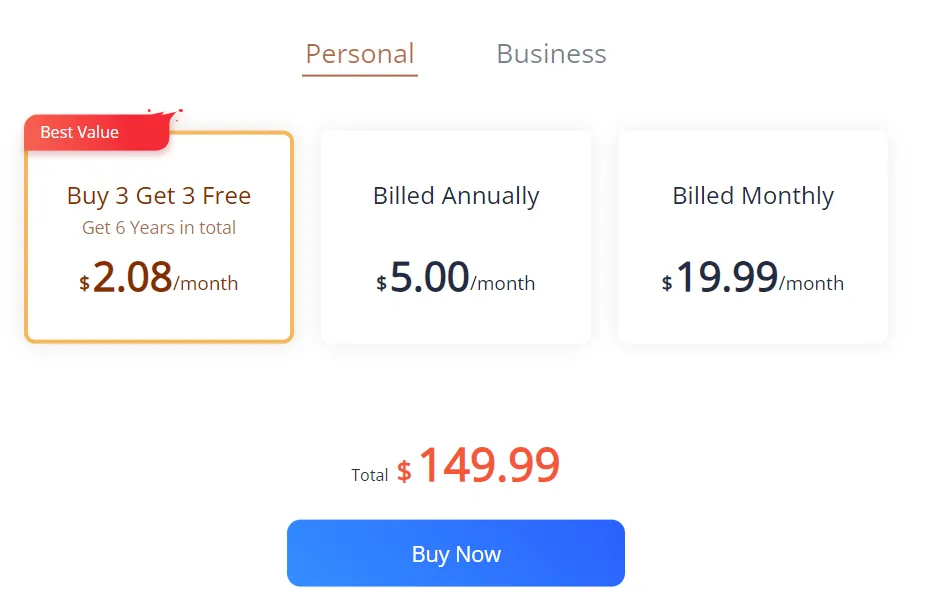Viewport: 928px width, 616px height.
Task: Click the Billed Annually card title
Action: pos(455,196)
